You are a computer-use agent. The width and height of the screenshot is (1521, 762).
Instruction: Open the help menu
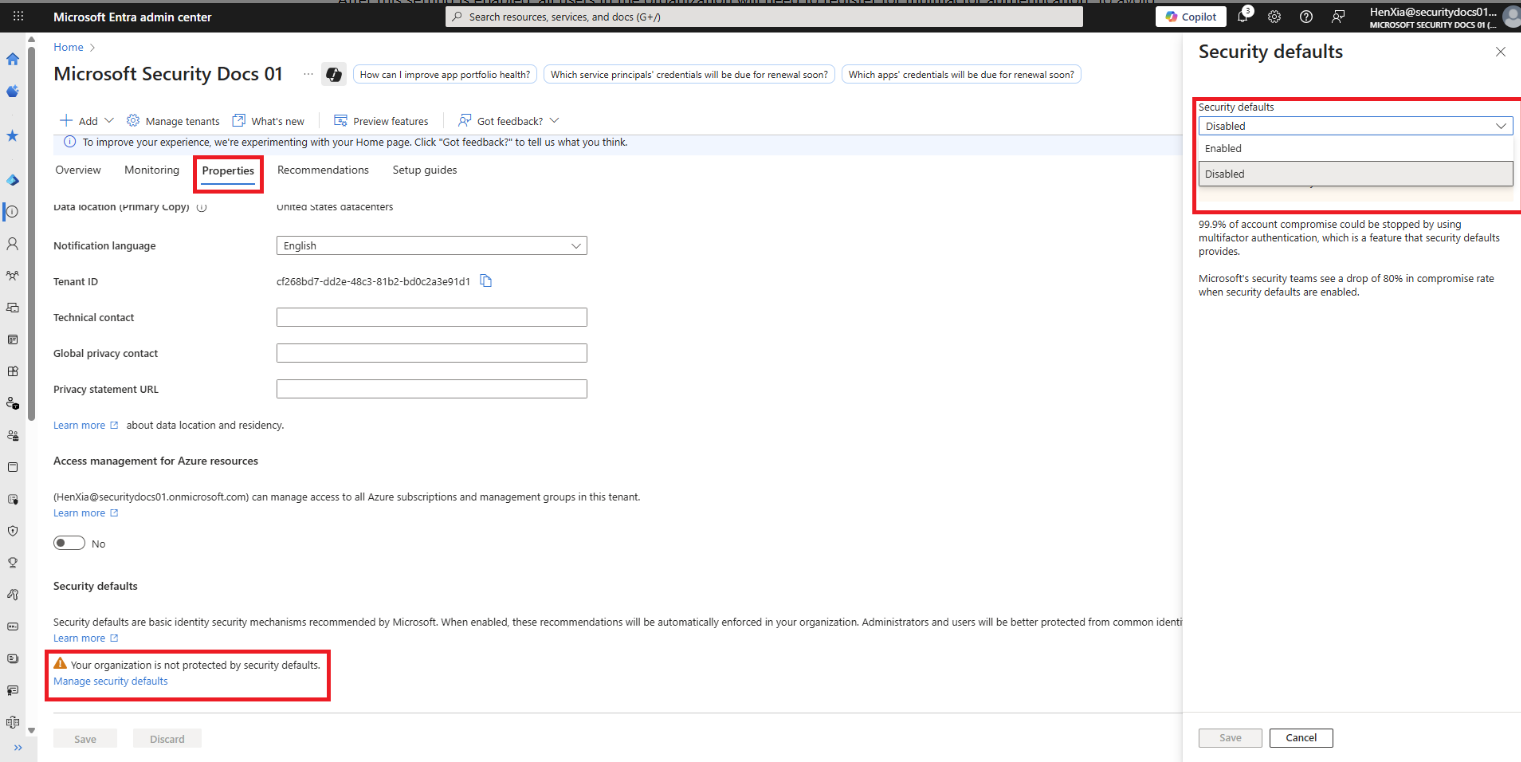1305,16
